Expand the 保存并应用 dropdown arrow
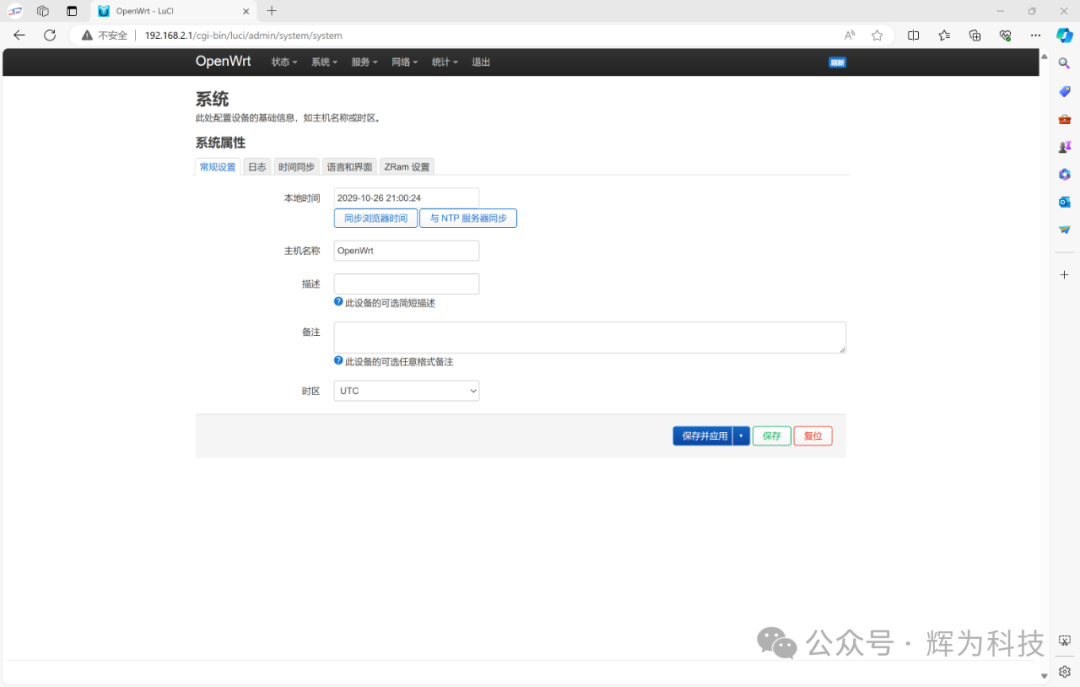Screen dimensions: 1080x687 740,435
